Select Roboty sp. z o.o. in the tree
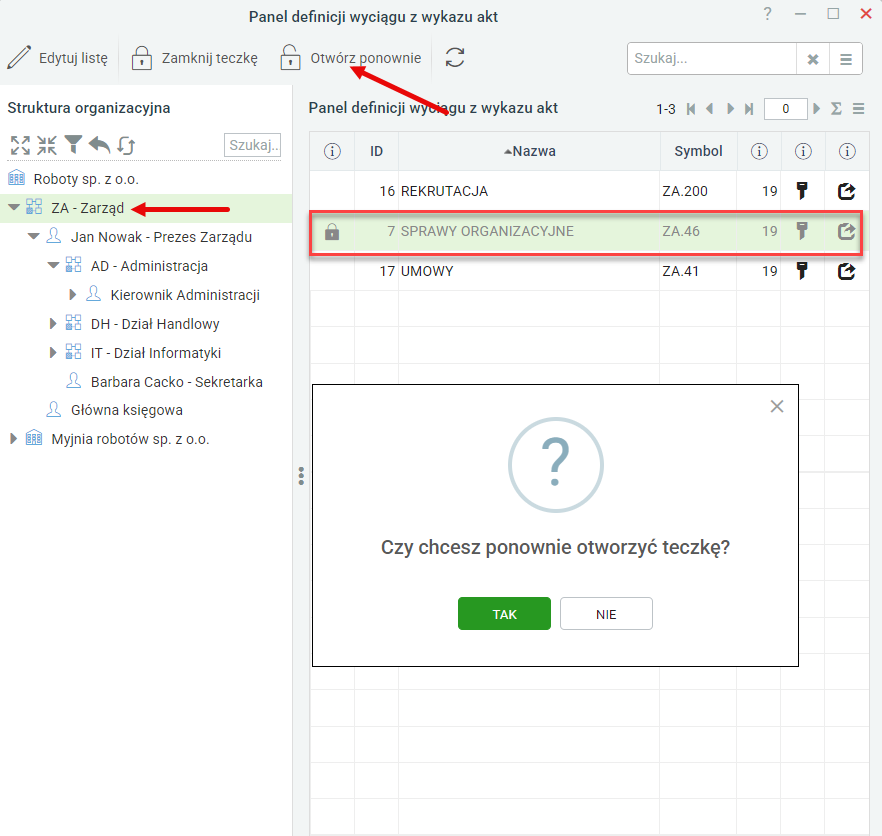Screen dimensions: 882x836 coord(86,179)
